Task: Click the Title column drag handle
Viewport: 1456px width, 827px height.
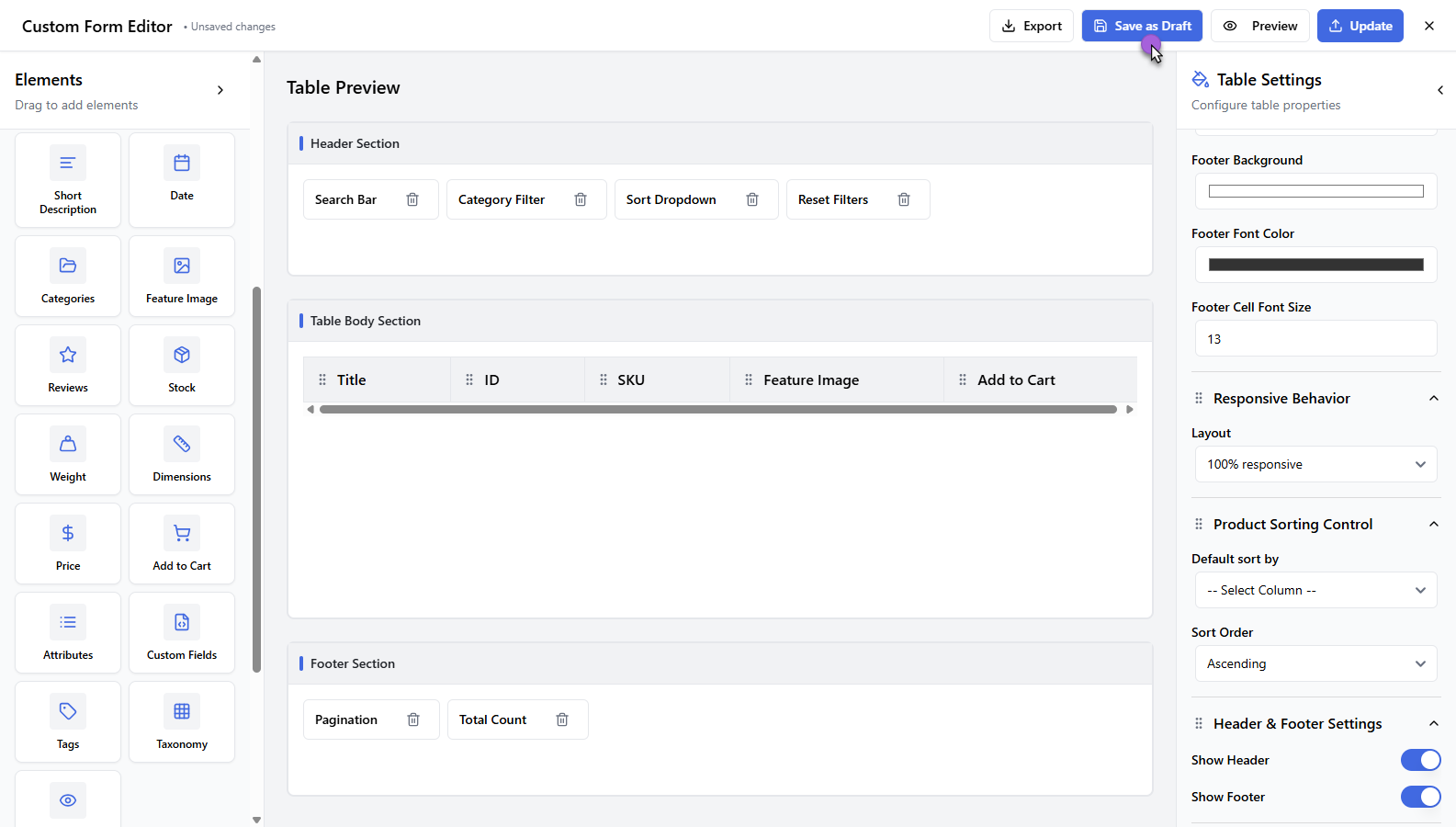Action: pyautogui.click(x=322, y=380)
